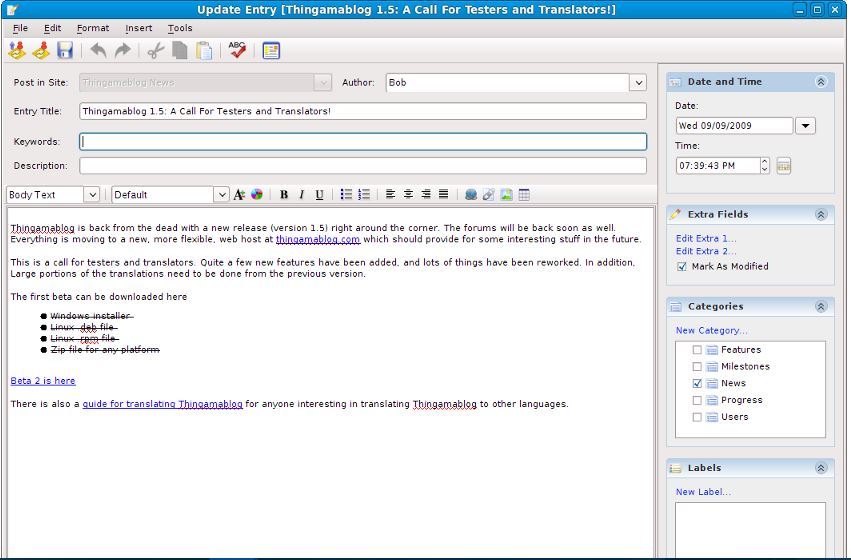Check the Features category

pos(697,350)
